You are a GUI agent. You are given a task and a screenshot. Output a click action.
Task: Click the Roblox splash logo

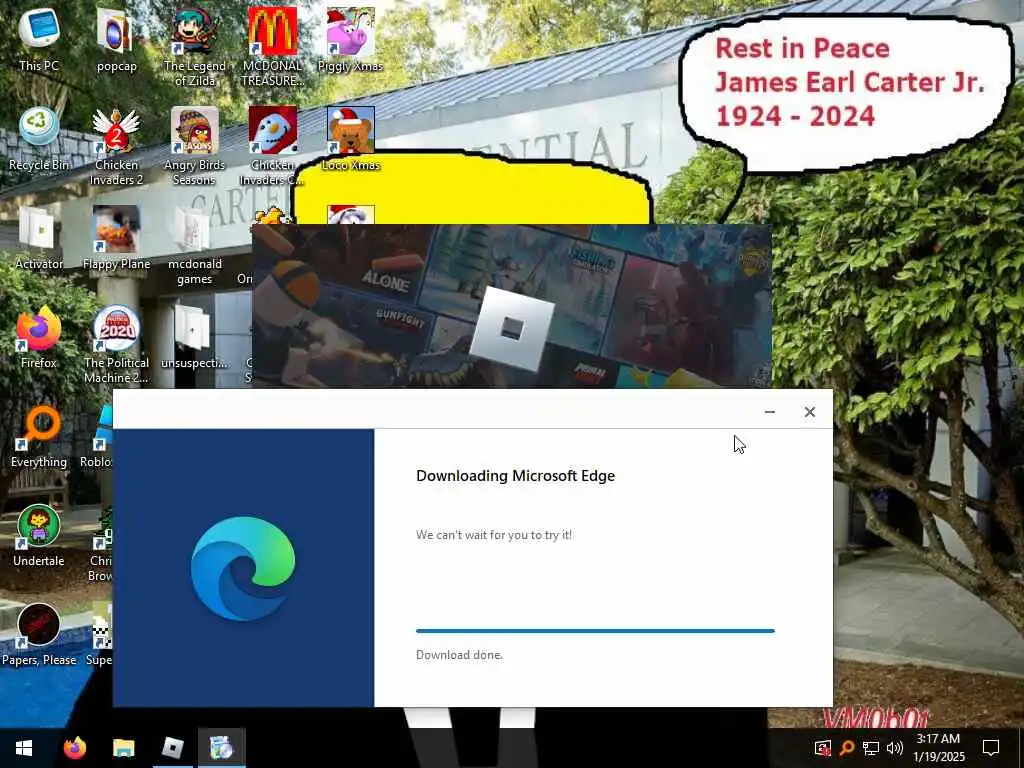coord(511,328)
